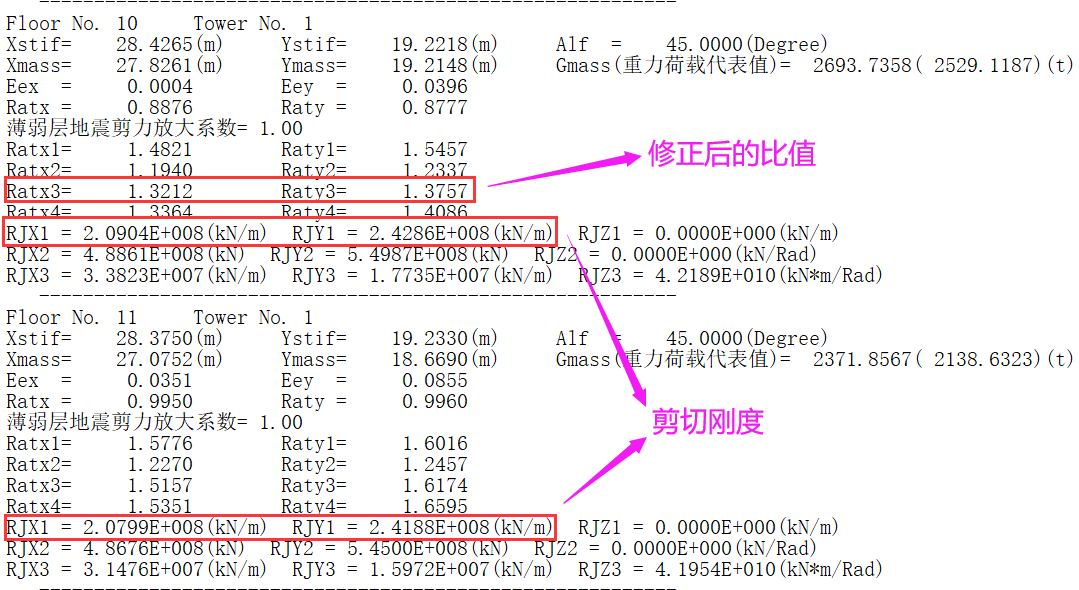This screenshot has height=590, width=1079.
Task: Click the Xmass value 27.0752(m)
Action: 169,359
